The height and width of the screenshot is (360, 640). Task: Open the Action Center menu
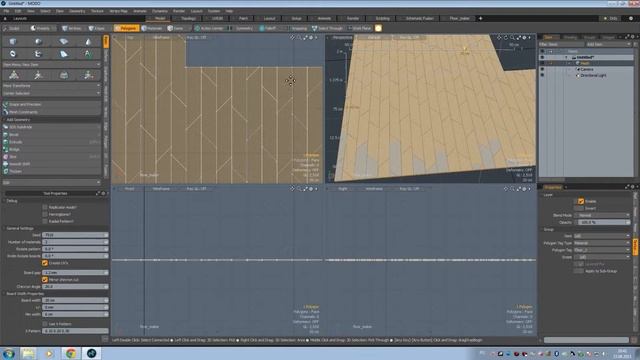(x=209, y=28)
